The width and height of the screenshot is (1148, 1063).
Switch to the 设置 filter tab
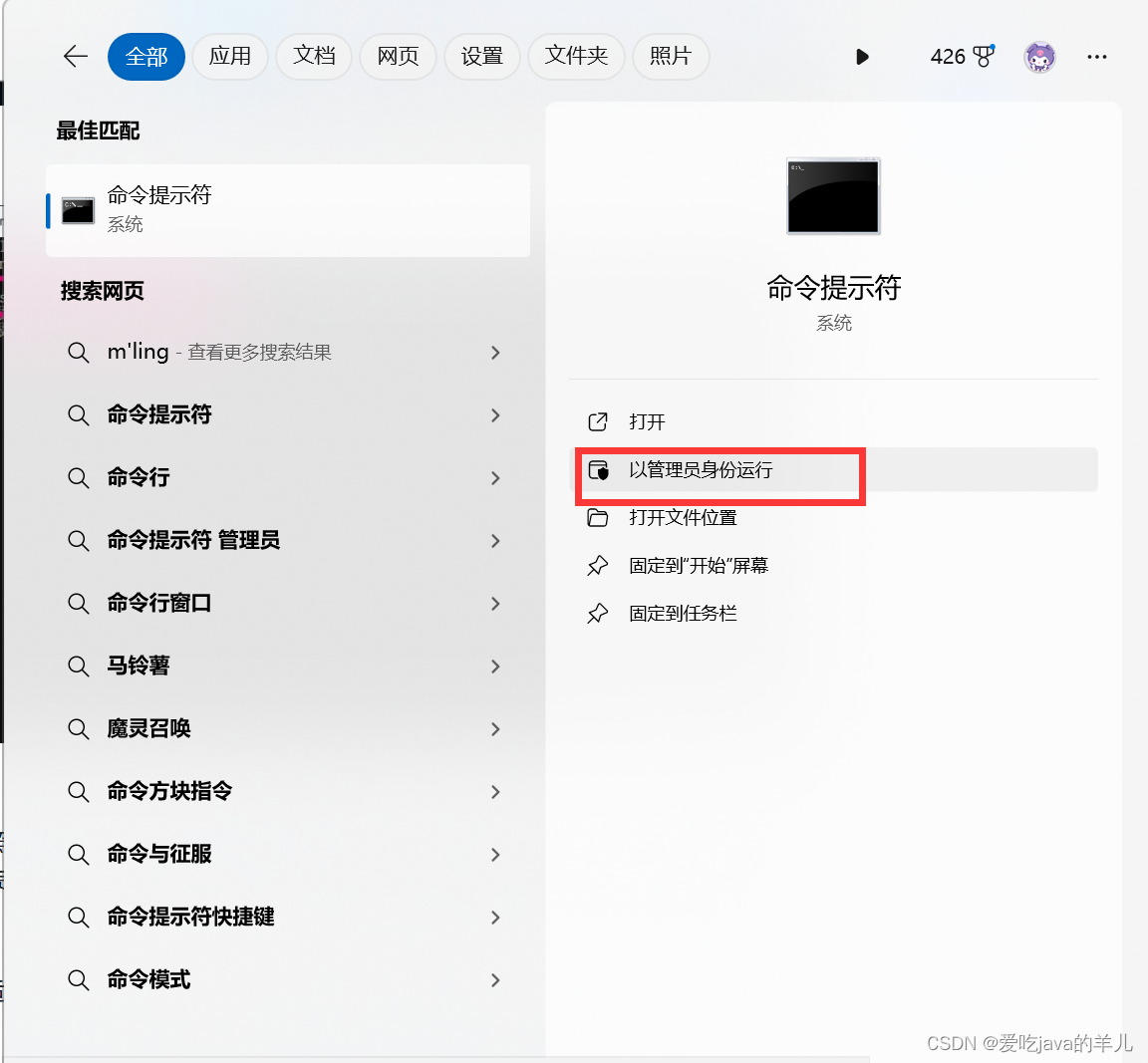[x=481, y=57]
